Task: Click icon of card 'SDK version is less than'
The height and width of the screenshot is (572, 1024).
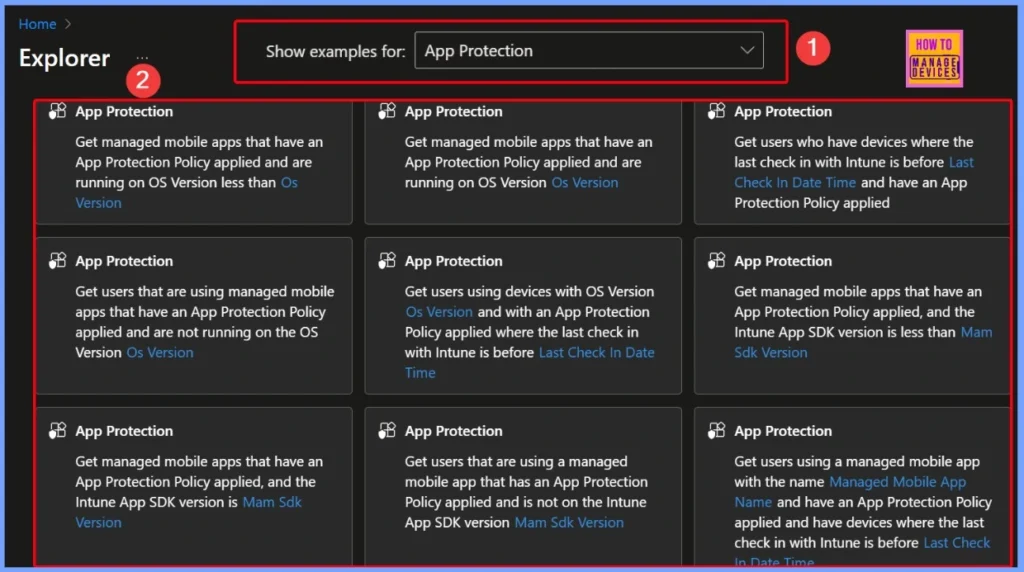Action: pyautogui.click(x=716, y=261)
